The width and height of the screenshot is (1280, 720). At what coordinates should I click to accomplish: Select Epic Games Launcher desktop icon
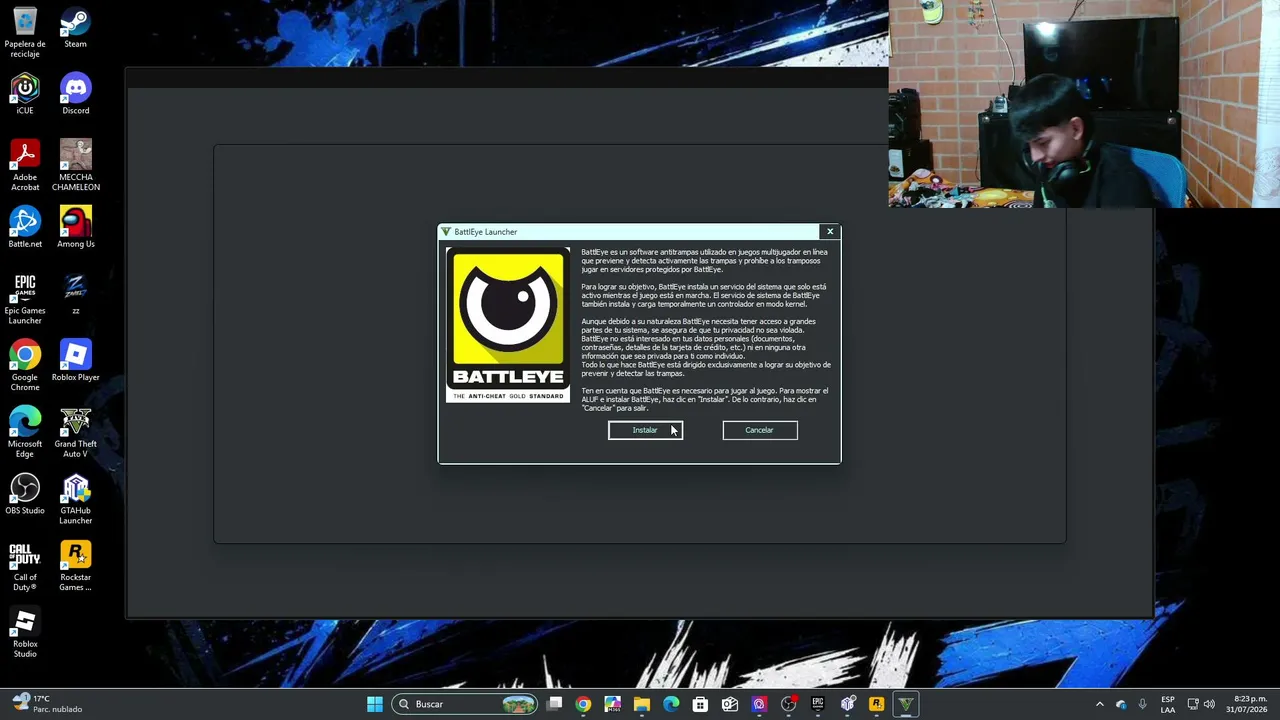[x=25, y=299]
